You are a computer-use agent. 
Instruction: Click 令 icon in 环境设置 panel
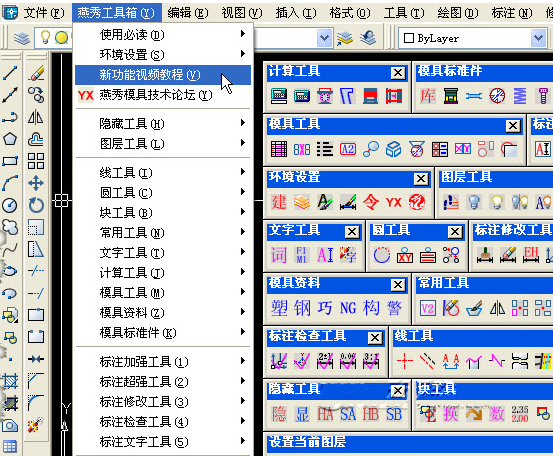[371, 202]
